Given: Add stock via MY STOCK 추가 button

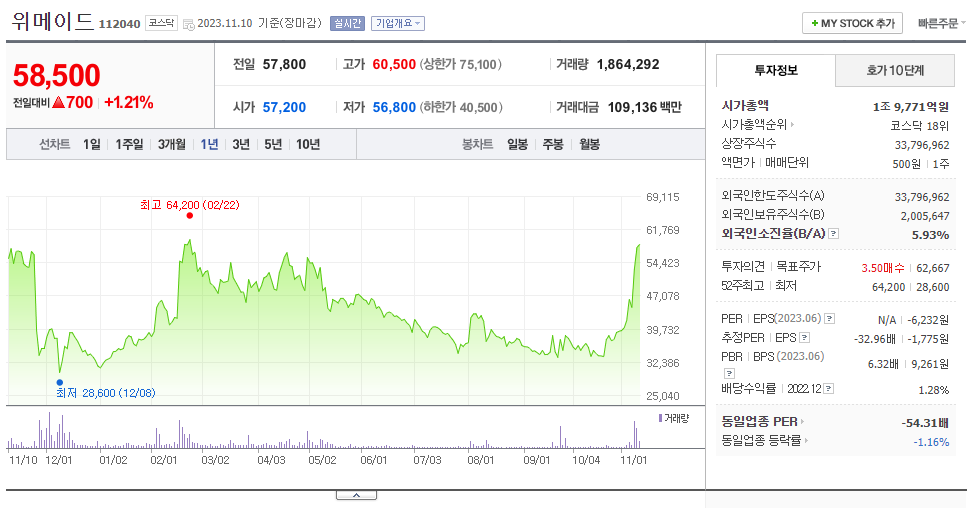Looking at the screenshot, I should point(852,24).
